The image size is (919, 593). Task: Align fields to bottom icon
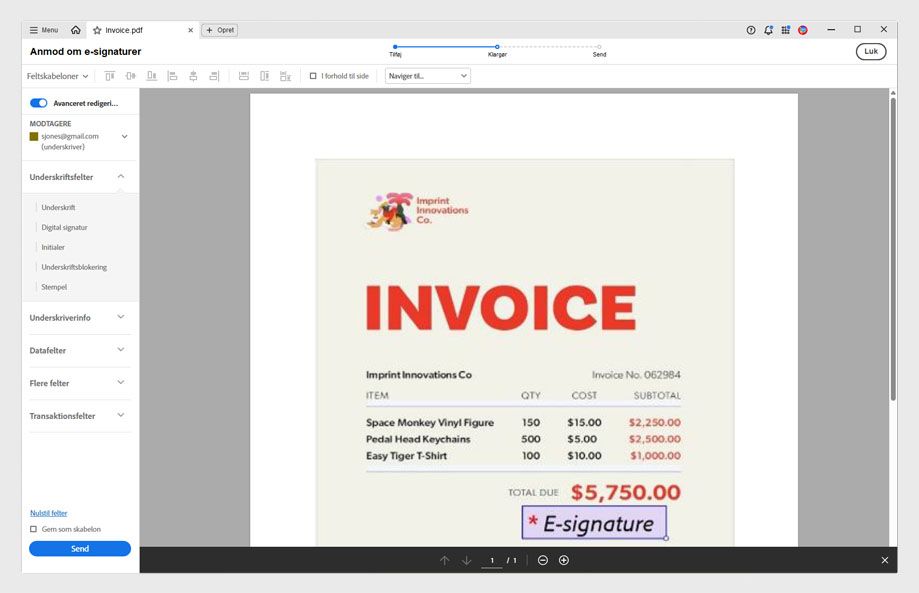click(x=152, y=76)
